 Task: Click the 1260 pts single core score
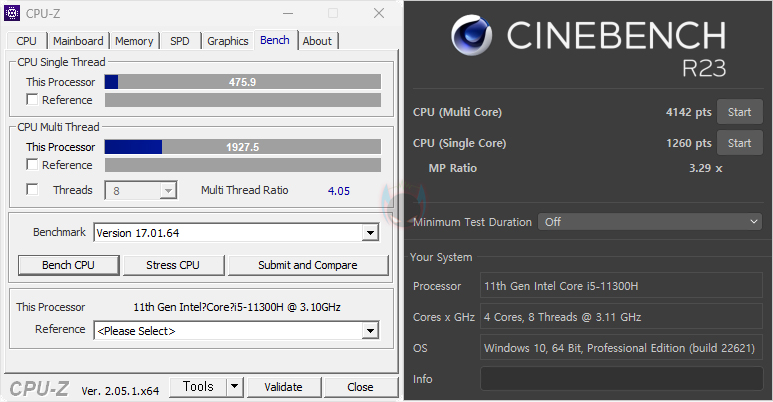(x=689, y=143)
